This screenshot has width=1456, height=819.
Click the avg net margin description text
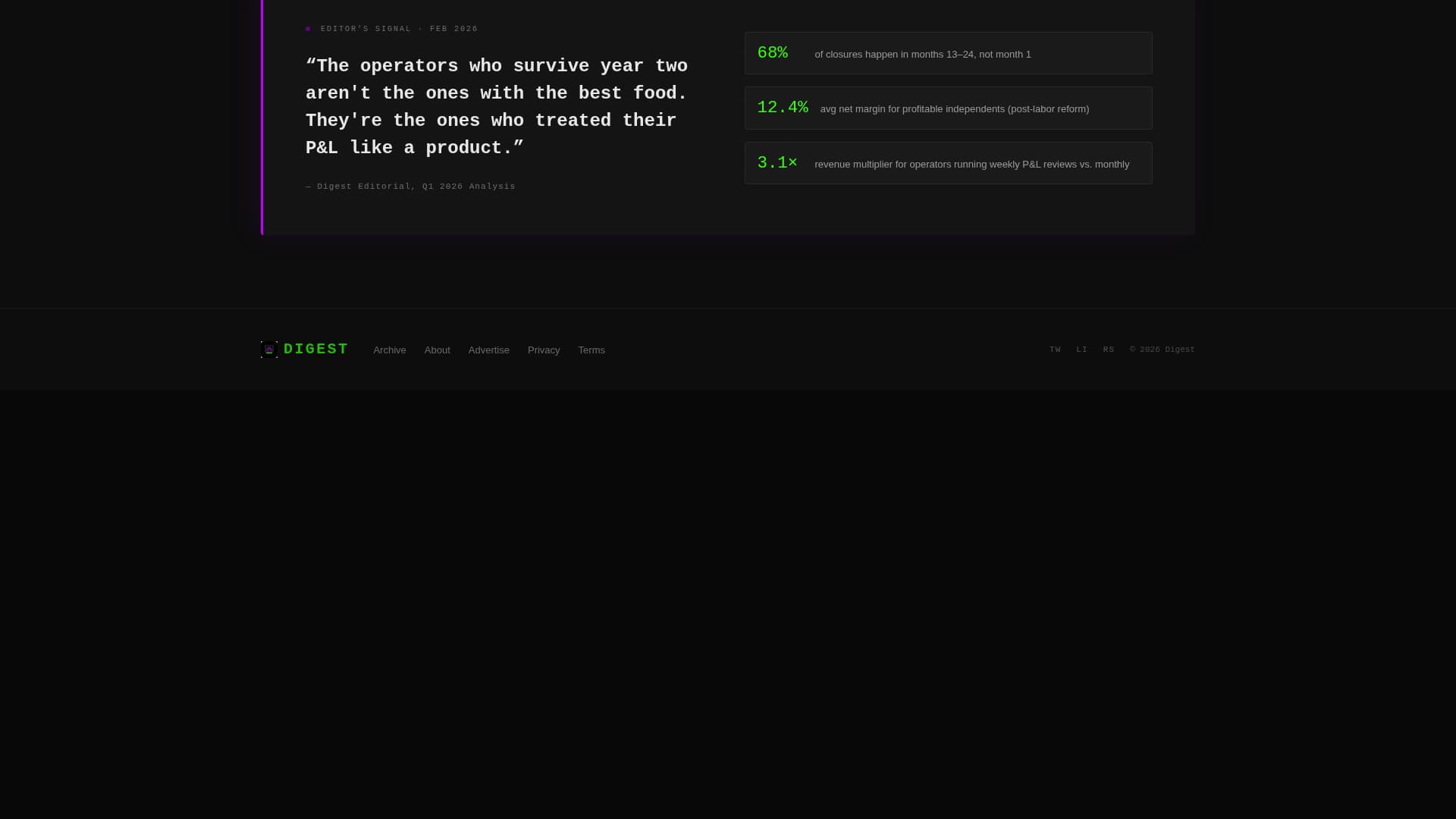(955, 109)
